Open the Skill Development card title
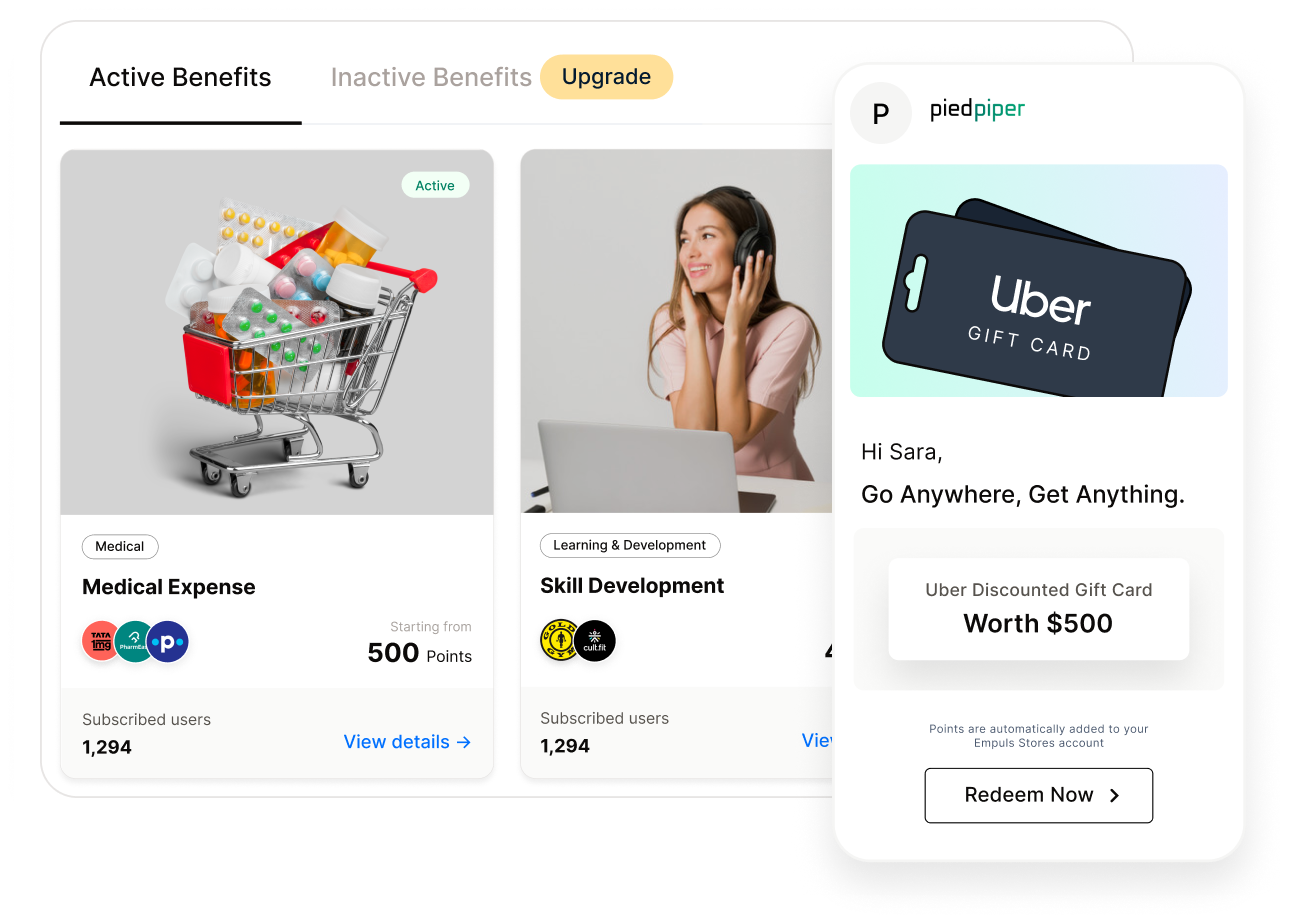 pyautogui.click(x=632, y=586)
